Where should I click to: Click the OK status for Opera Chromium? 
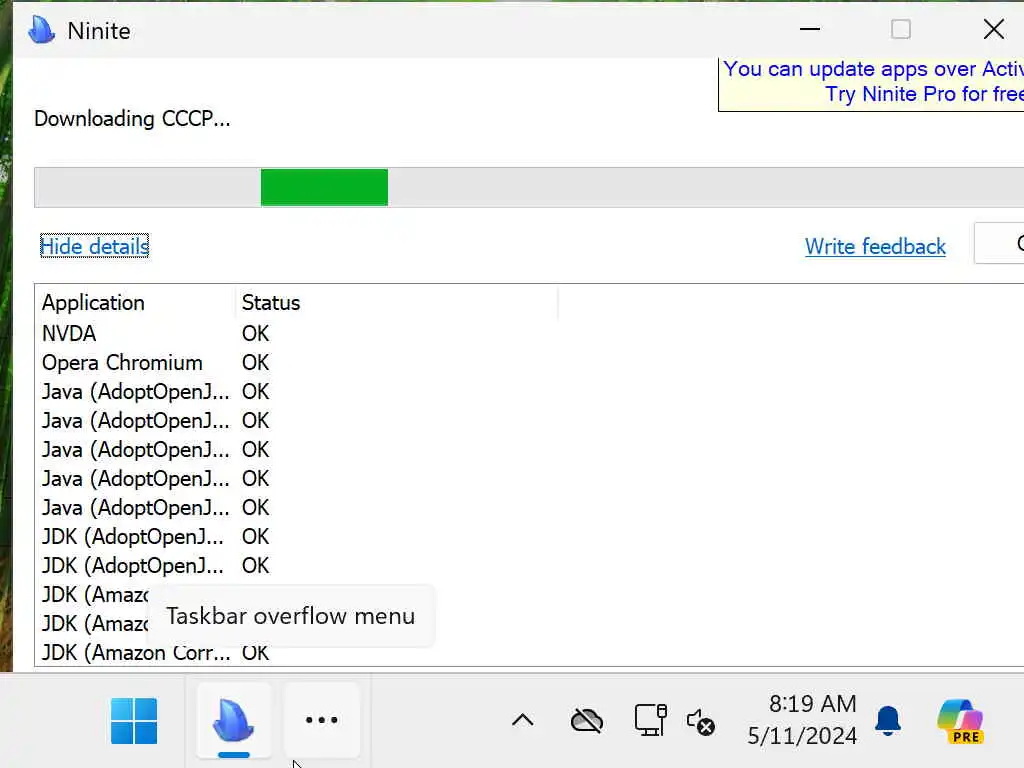tap(255, 362)
